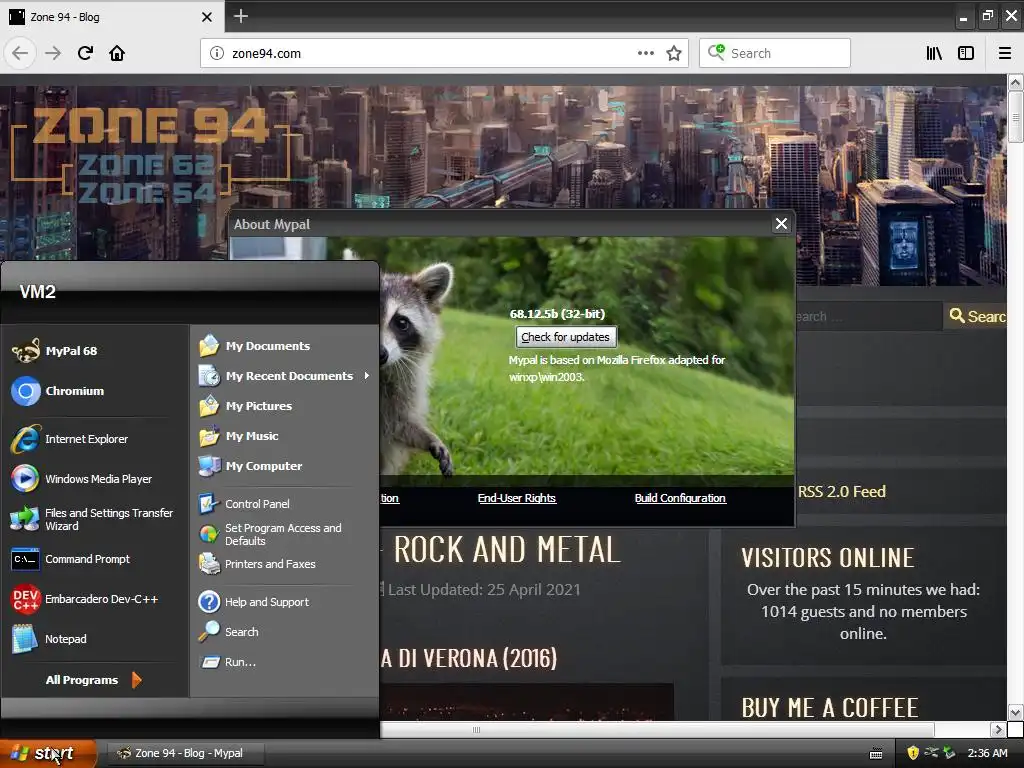Click the Start button
The image size is (1024, 768).
(x=47, y=754)
